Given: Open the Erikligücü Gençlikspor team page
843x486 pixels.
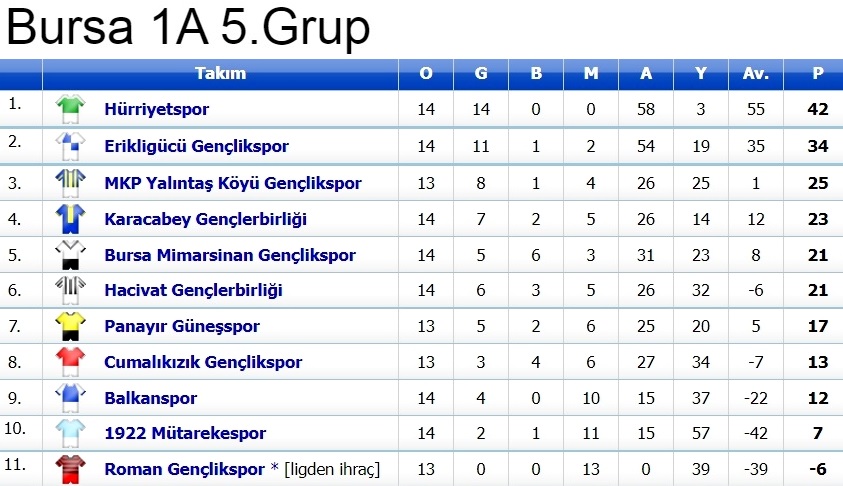Looking at the screenshot, I should (196, 146).
